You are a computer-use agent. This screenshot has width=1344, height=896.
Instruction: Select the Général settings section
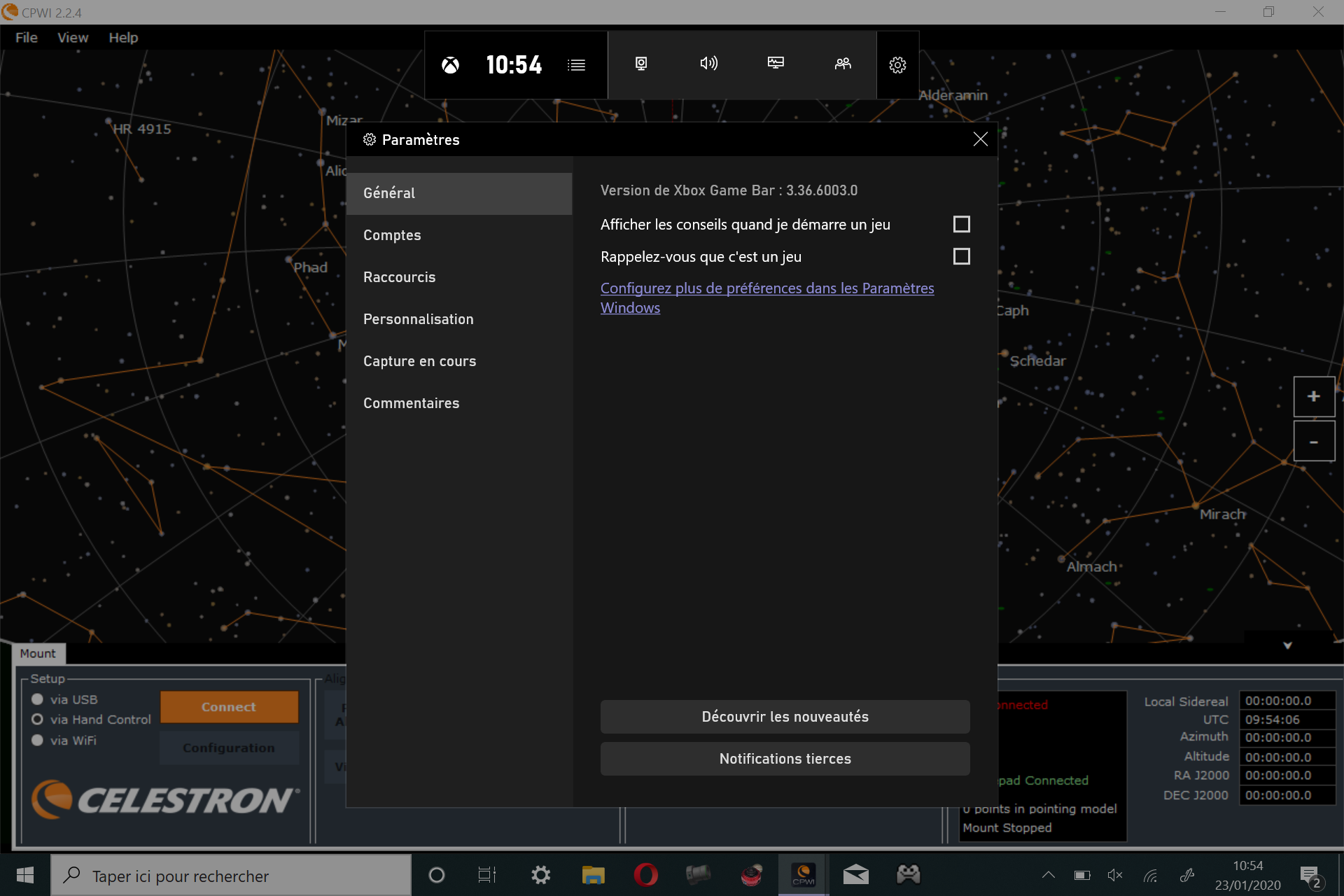pyautogui.click(x=459, y=193)
